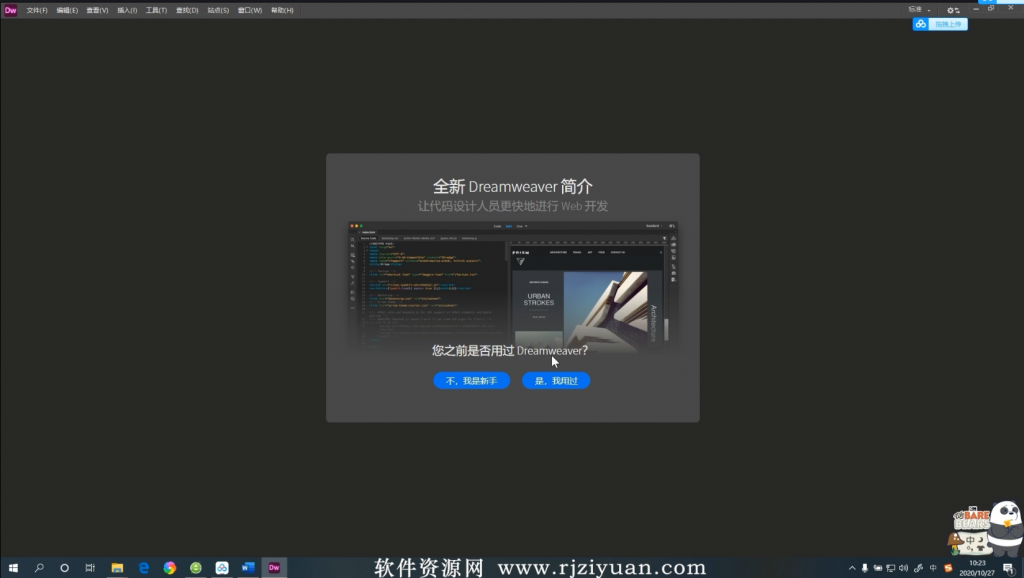Open the 编辑(E) menu
This screenshot has height=578, width=1024.
(x=67, y=10)
